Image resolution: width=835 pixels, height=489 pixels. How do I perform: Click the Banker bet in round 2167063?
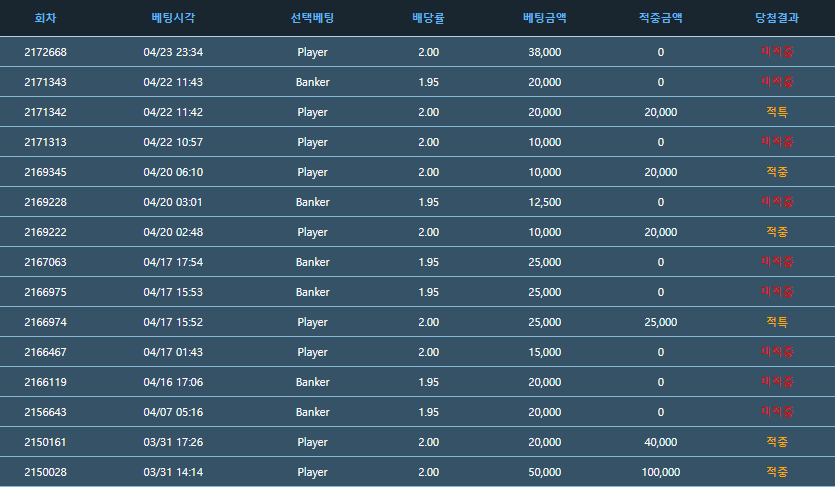(x=312, y=262)
